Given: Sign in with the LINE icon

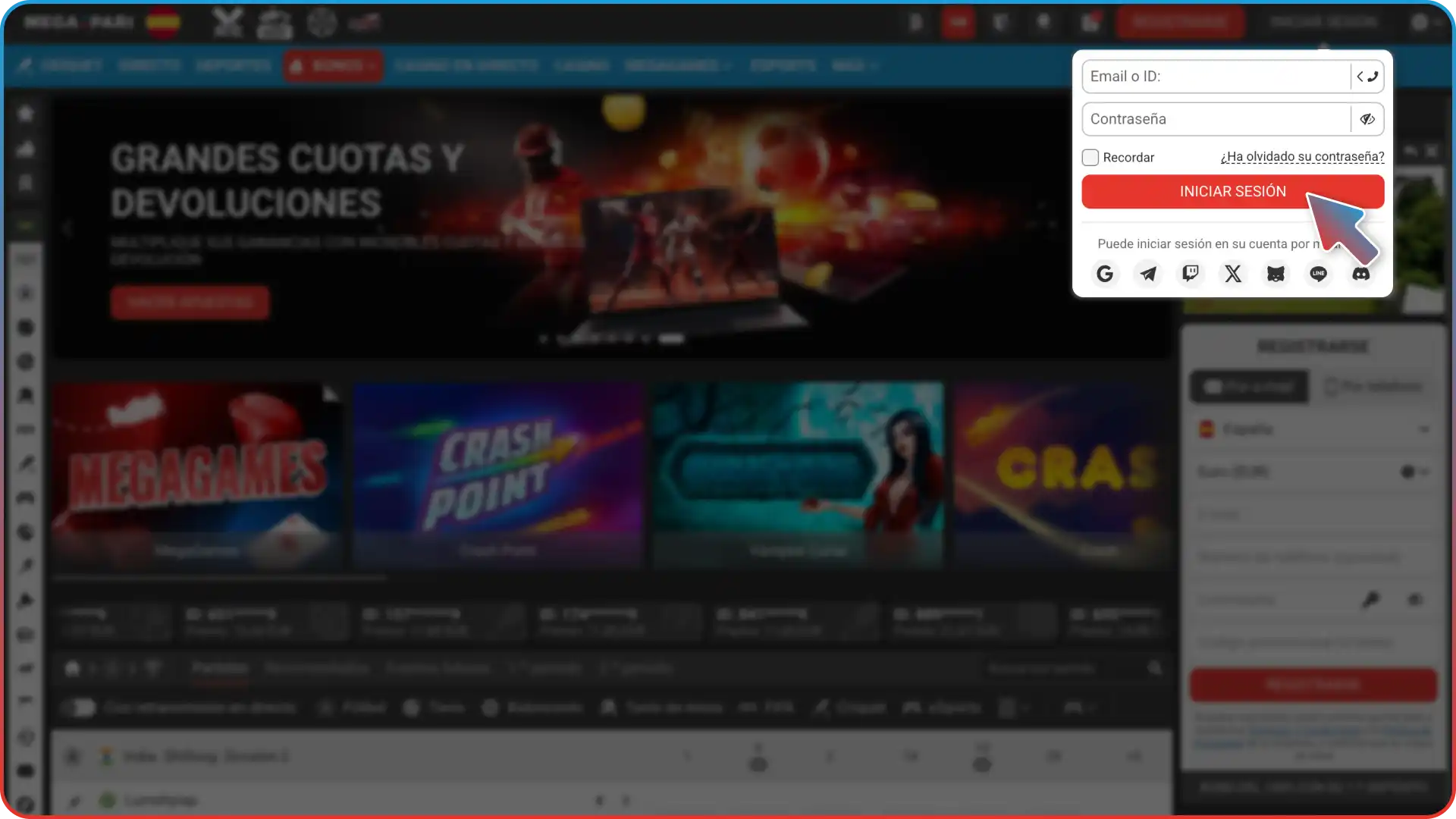Looking at the screenshot, I should pyautogui.click(x=1318, y=274).
